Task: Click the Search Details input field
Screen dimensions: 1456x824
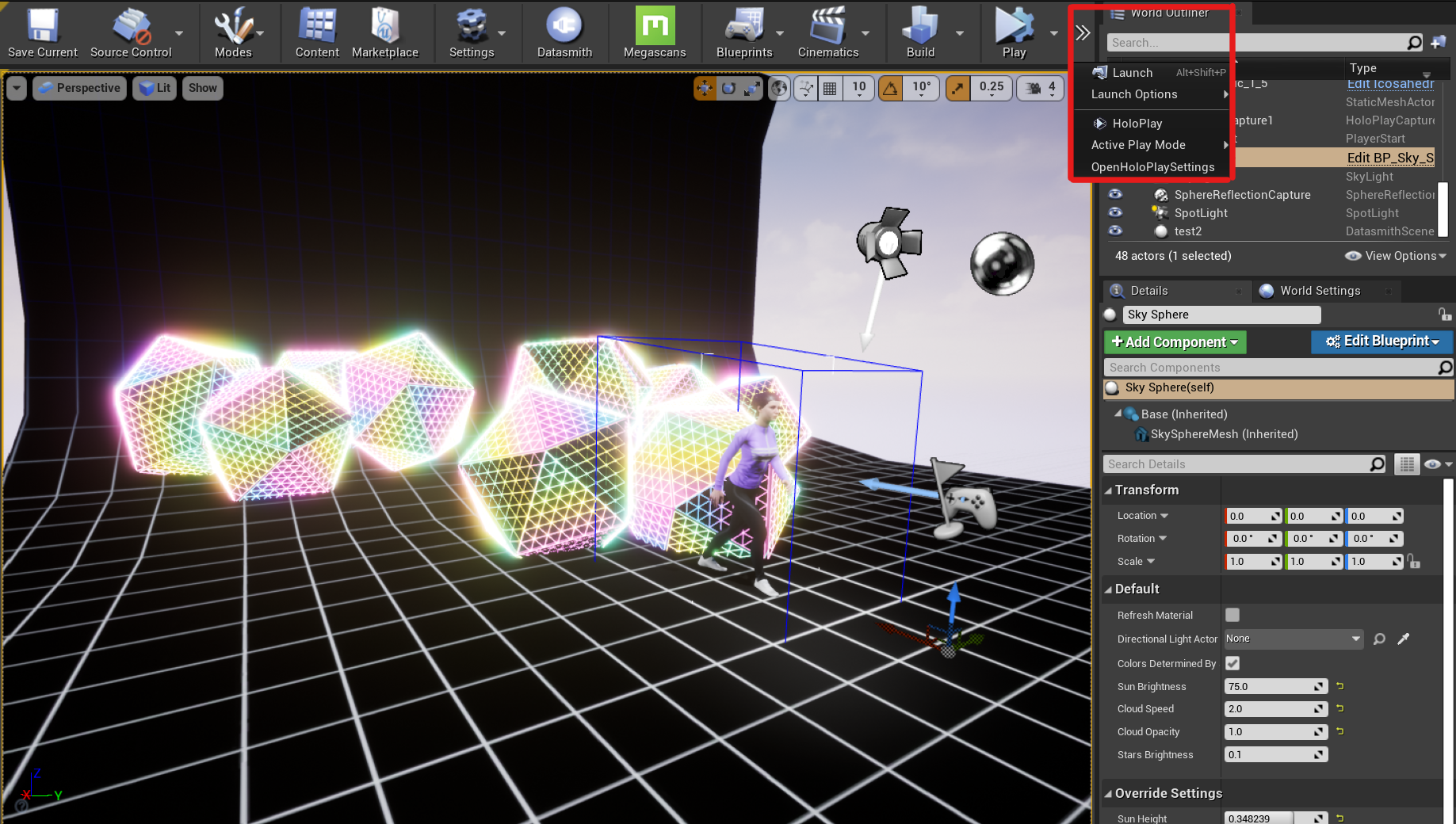Action: [x=1236, y=464]
